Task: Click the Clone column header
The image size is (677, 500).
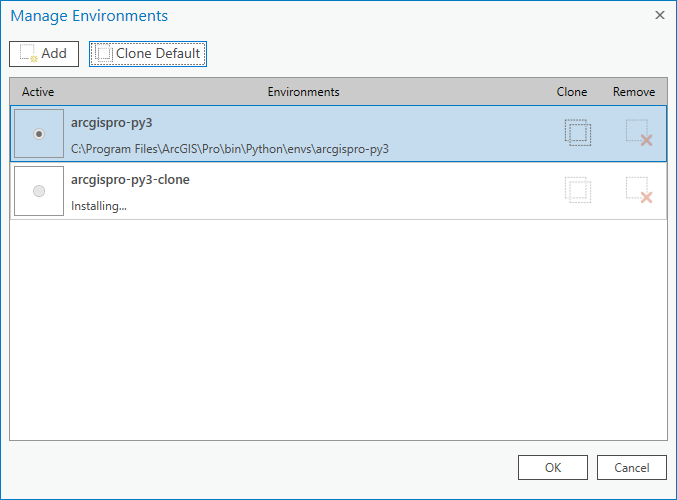Action: click(x=572, y=92)
